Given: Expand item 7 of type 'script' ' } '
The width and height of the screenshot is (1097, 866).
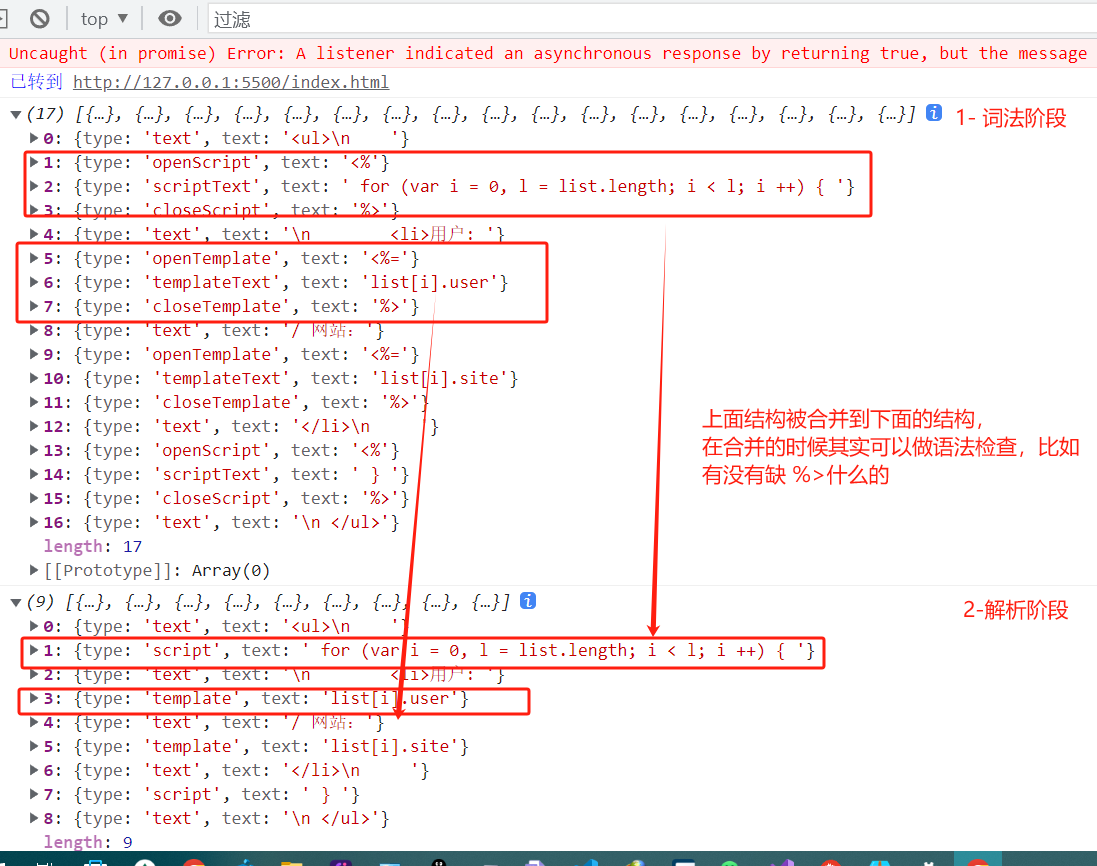Looking at the screenshot, I should tap(34, 794).
